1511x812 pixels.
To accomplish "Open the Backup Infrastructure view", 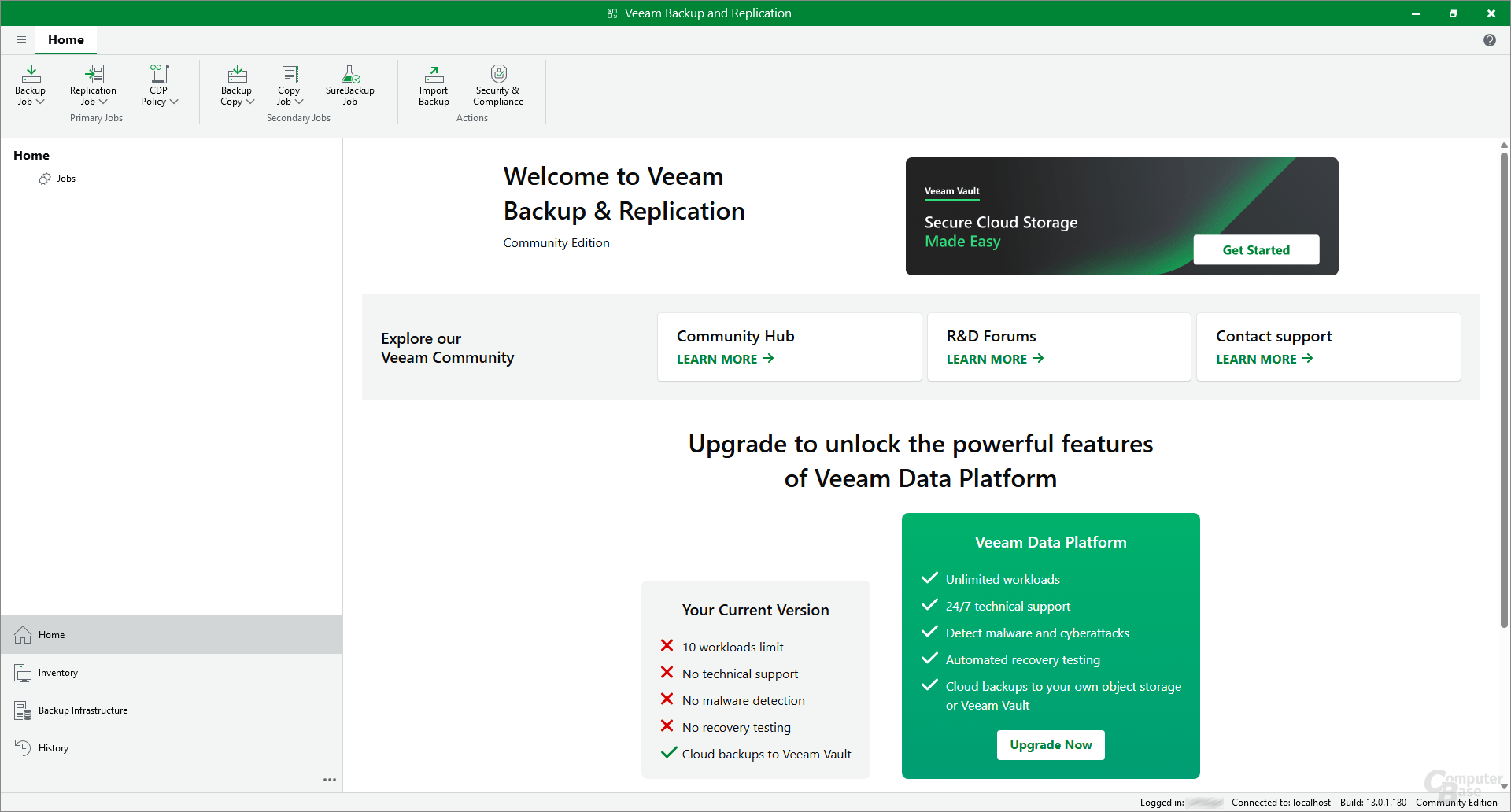I will pos(83,710).
